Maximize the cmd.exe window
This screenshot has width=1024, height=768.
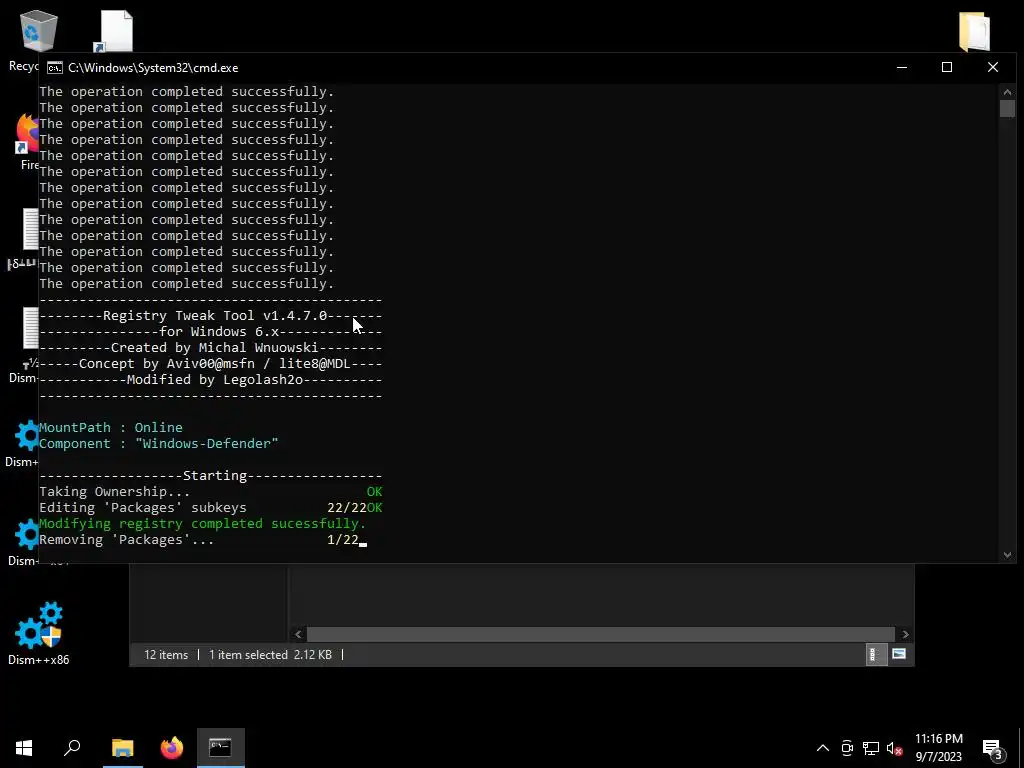pyautogui.click(x=947, y=67)
